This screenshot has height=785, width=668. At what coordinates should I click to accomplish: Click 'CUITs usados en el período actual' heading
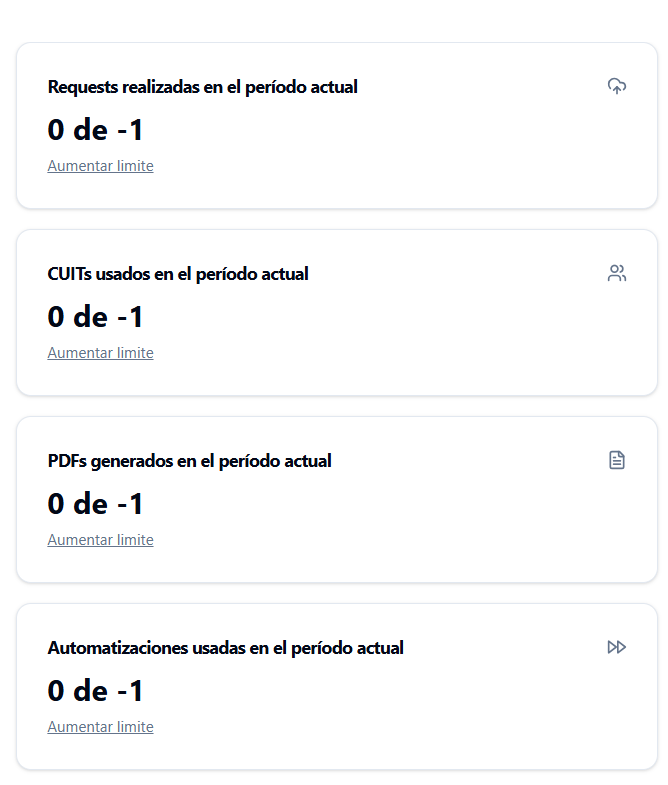point(178,274)
